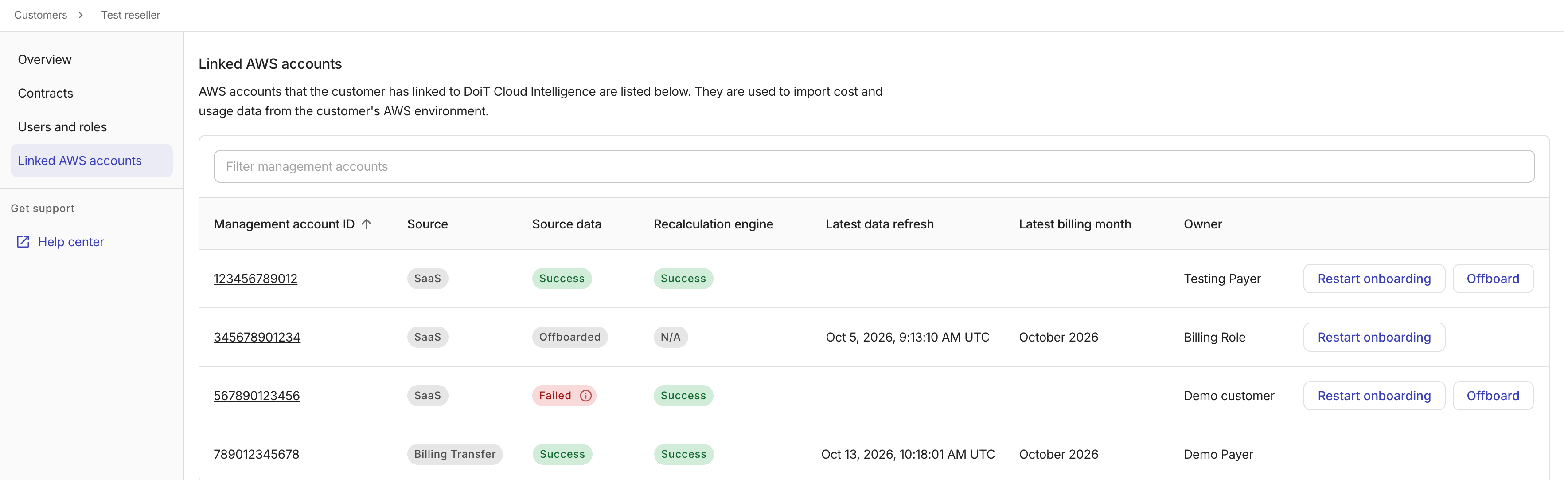The image size is (1568, 480).
Task: Open account 567890123456
Action: pyautogui.click(x=257, y=396)
